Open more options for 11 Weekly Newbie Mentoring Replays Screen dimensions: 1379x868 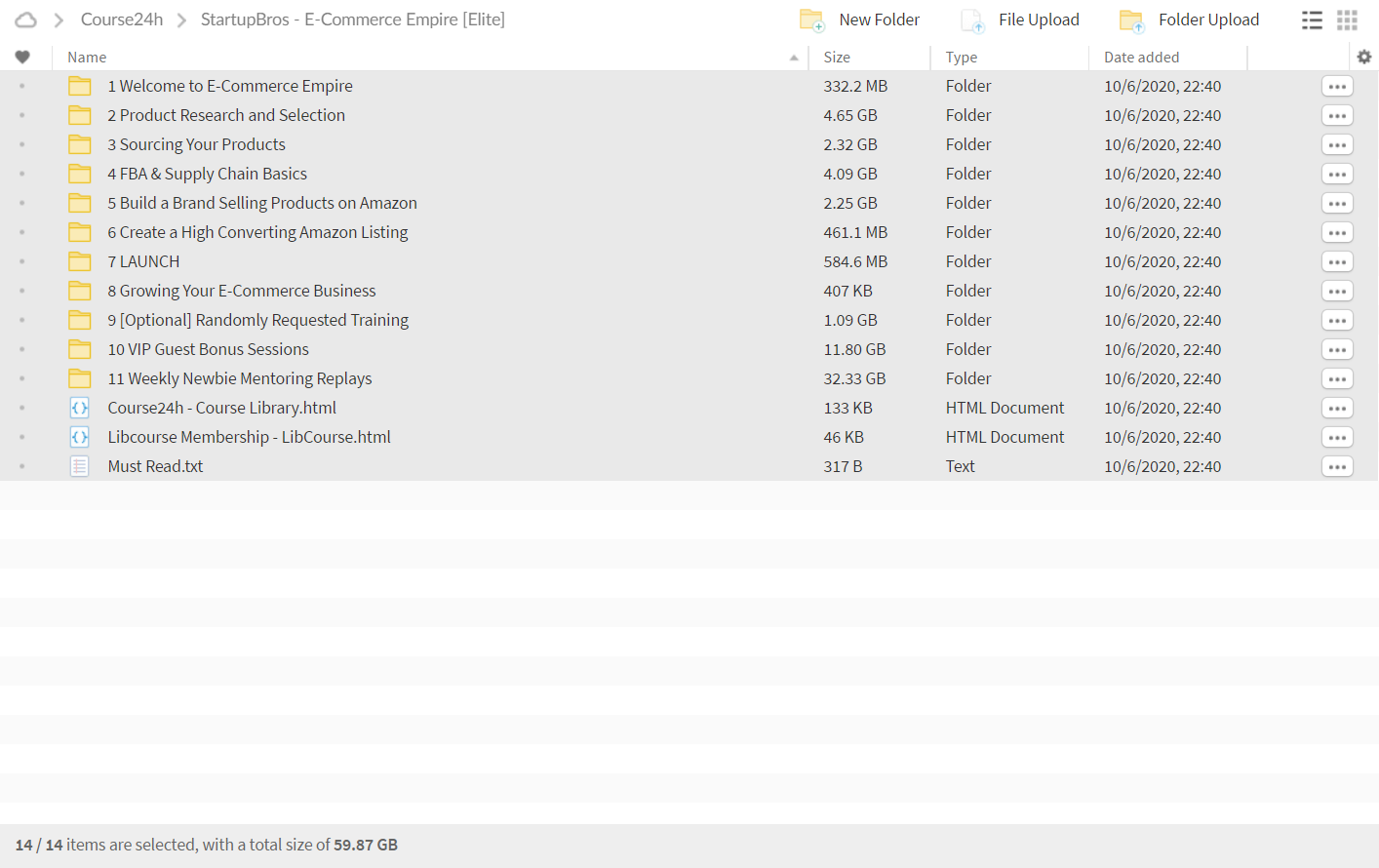coord(1337,378)
